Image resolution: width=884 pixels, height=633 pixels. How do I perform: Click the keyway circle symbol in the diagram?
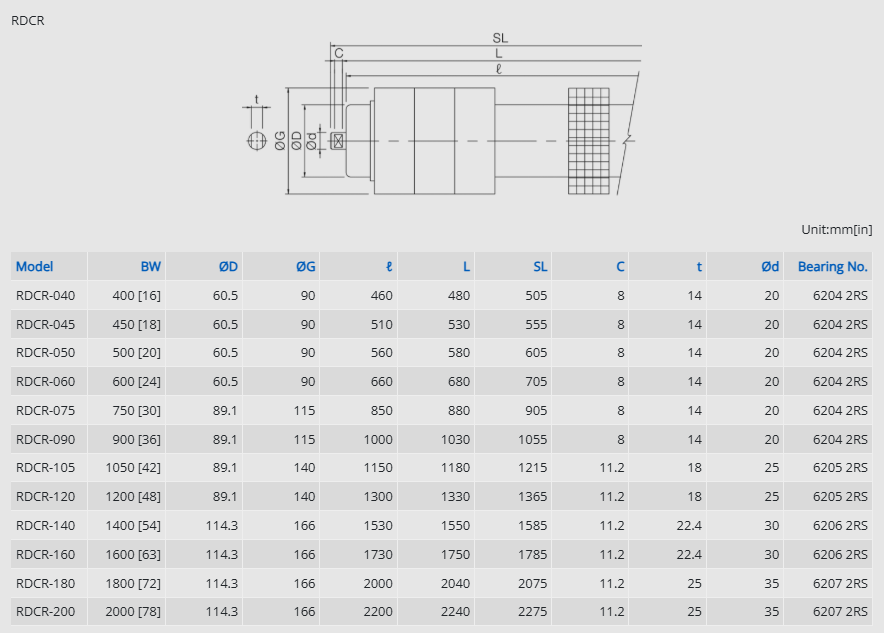(257, 140)
